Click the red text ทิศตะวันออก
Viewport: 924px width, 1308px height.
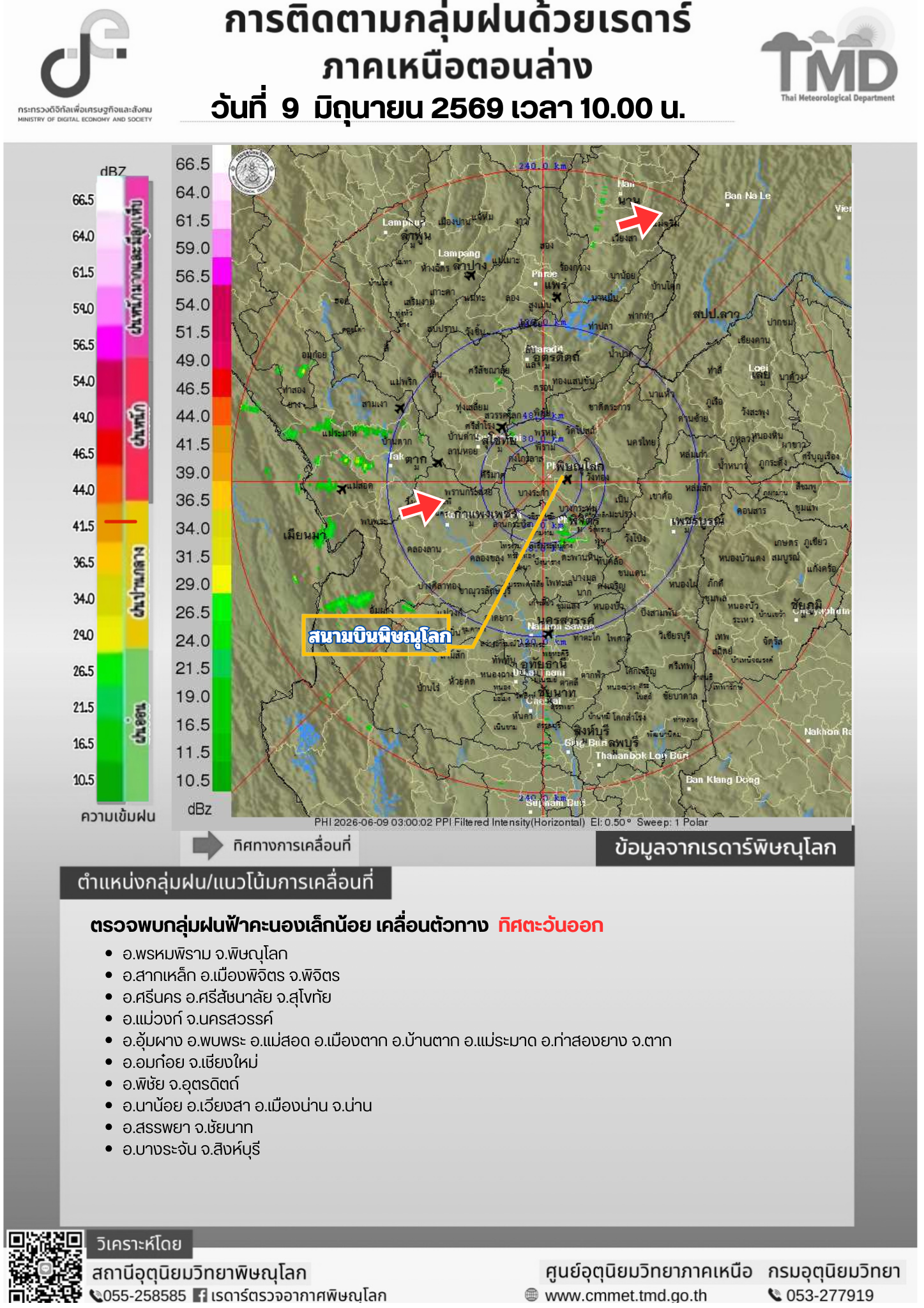tap(550, 925)
